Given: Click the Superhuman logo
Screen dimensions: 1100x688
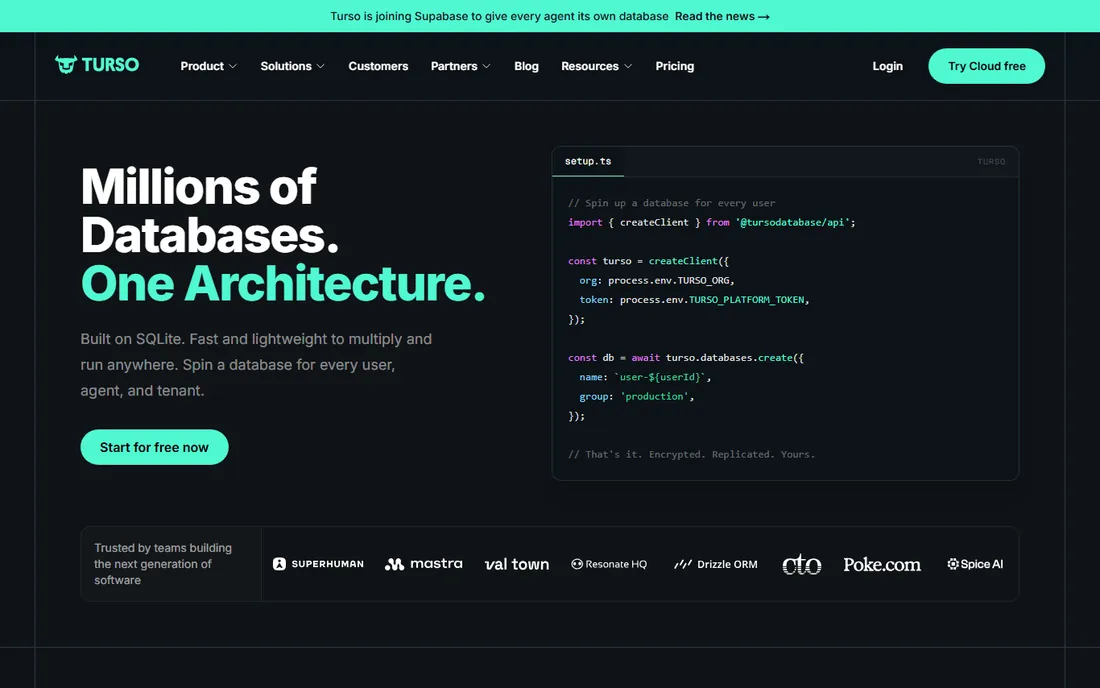Looking at the screenshot, I should (318, 564).
